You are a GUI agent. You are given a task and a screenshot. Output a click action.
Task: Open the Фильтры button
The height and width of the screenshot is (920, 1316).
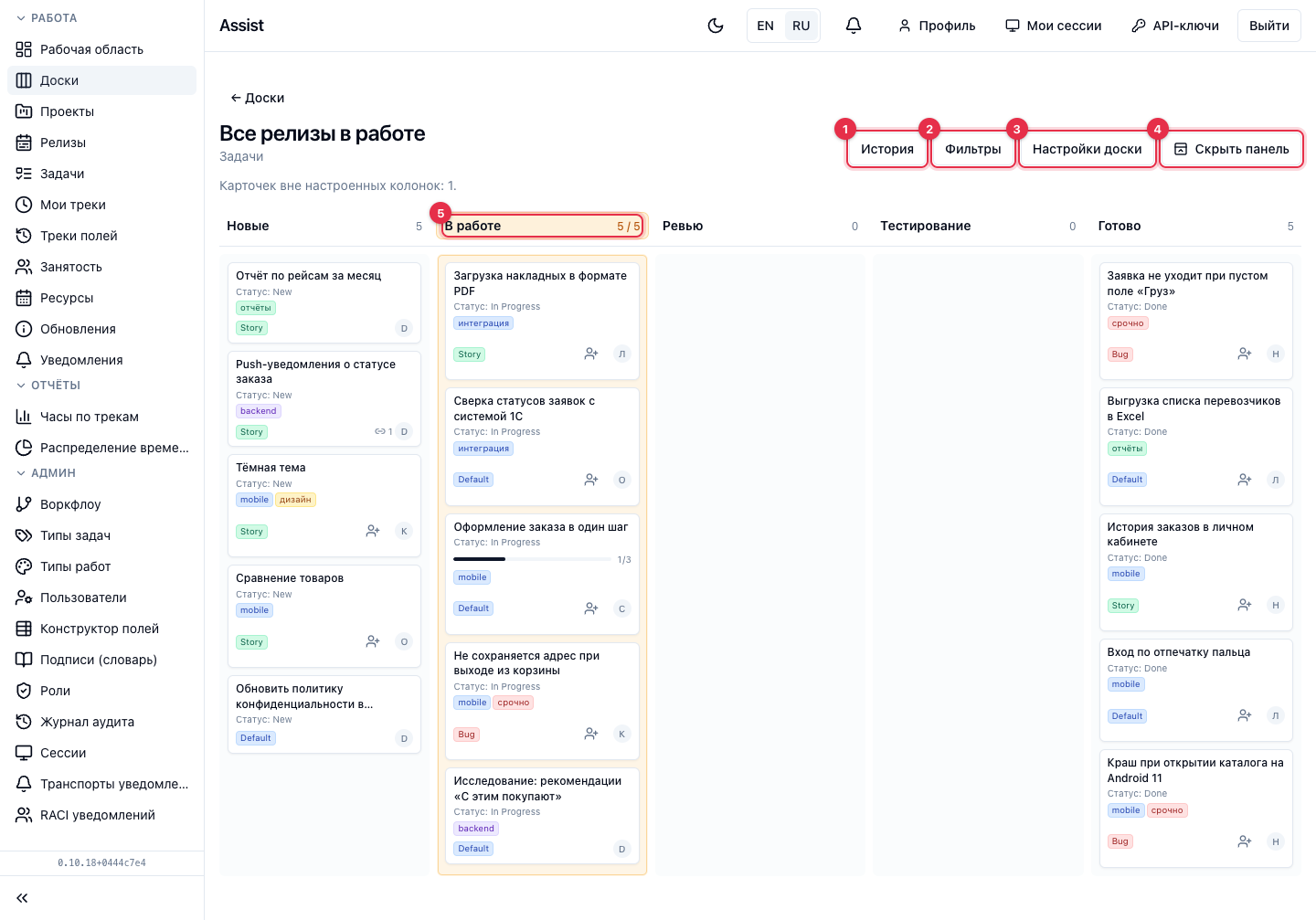(973, 149)
